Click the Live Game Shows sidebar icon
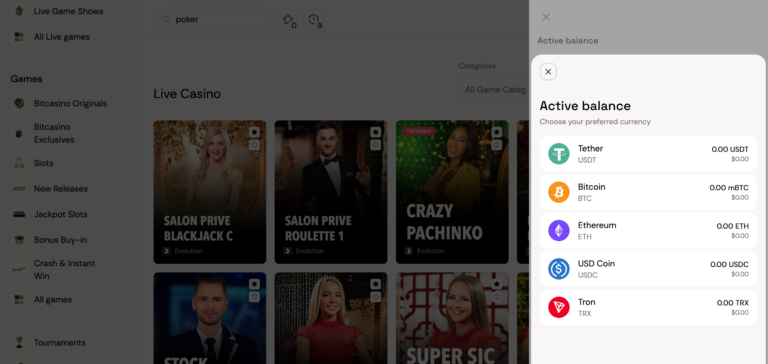768x364 pixels. click(19, 11)
